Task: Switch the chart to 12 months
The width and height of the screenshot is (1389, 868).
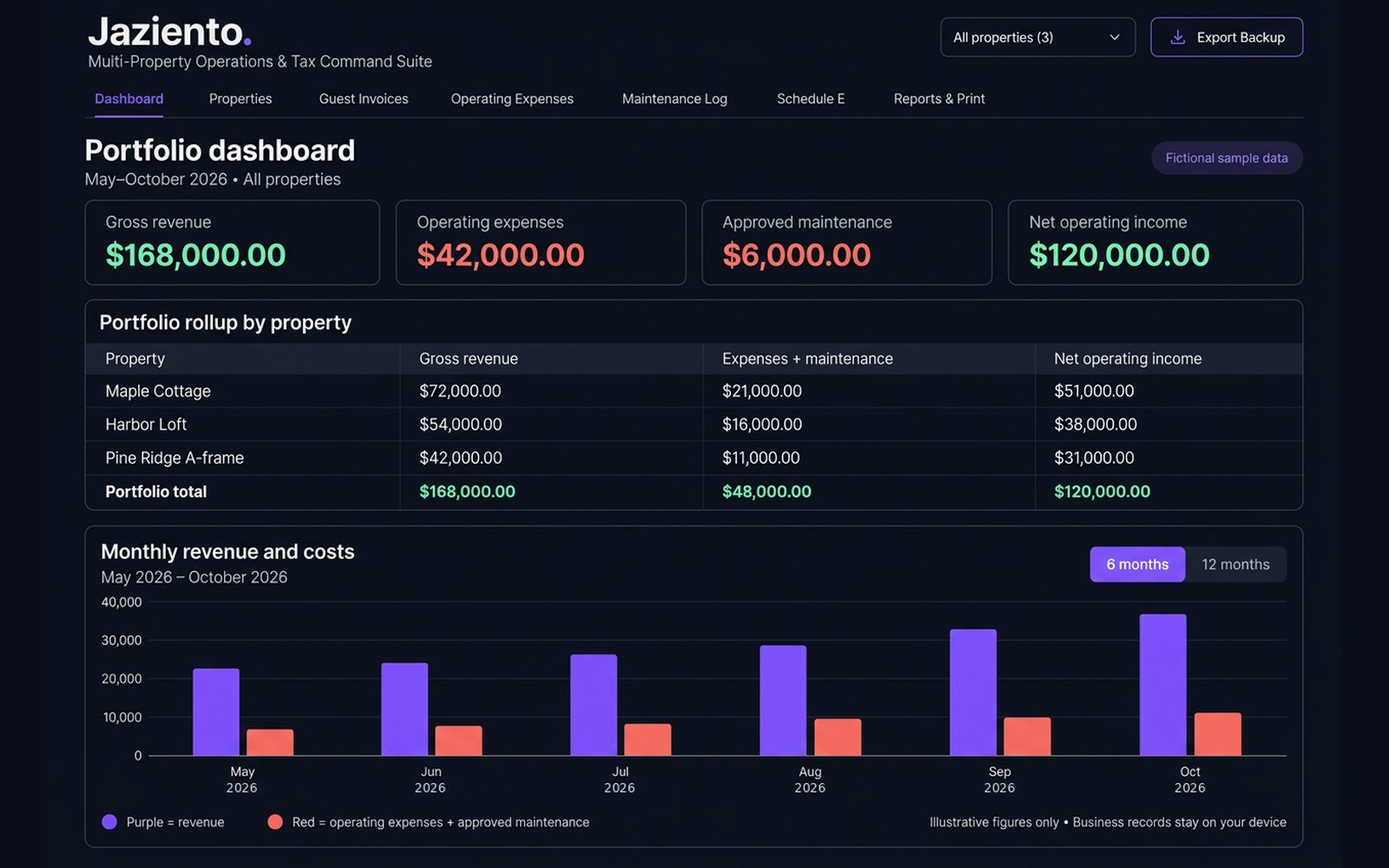Action: click(1235, 564)
